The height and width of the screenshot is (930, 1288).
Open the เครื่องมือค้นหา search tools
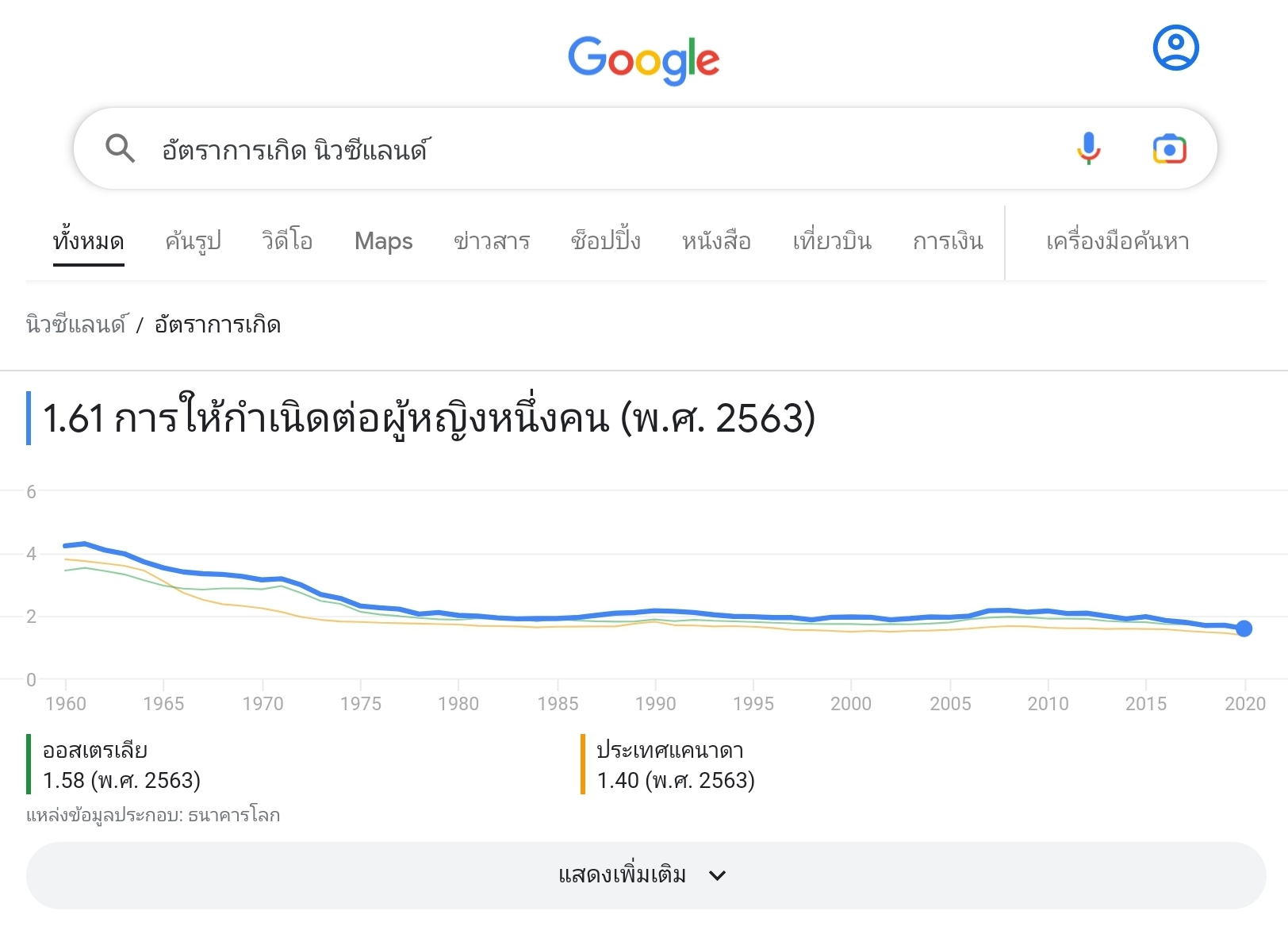[1117, 240]
